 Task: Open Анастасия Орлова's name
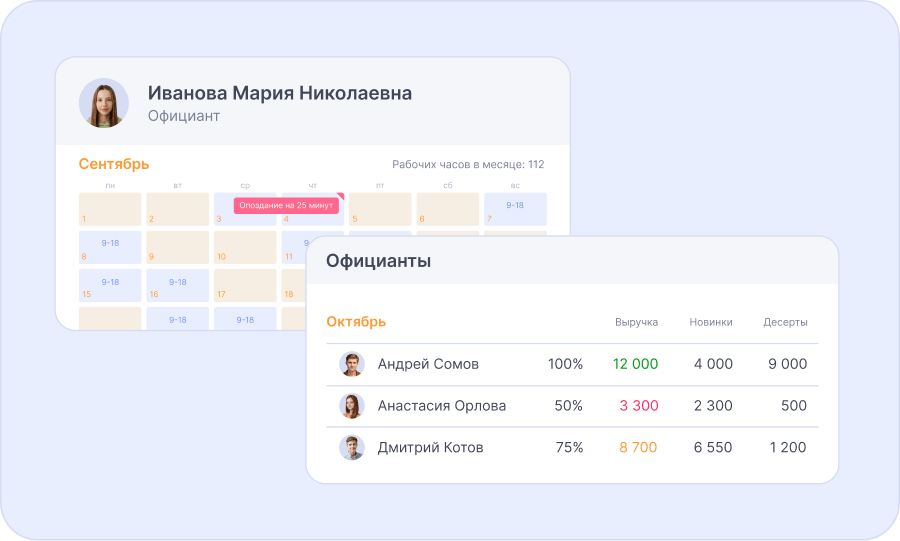pyautogui.click(x=441, y=406)
